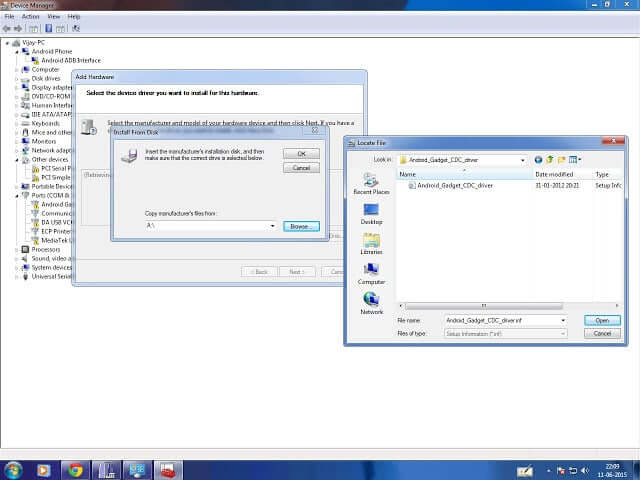Select the Vijay-PC root node

[x=33, y=42]
